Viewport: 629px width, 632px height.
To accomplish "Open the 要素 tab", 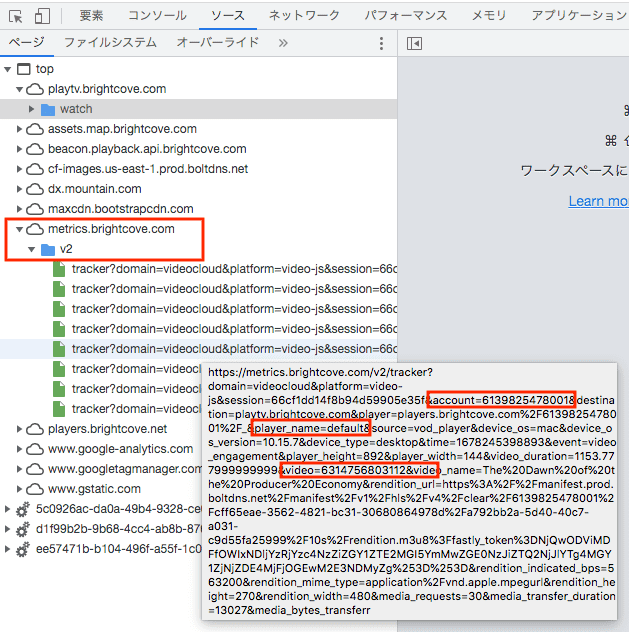I will tap(91, 16).
